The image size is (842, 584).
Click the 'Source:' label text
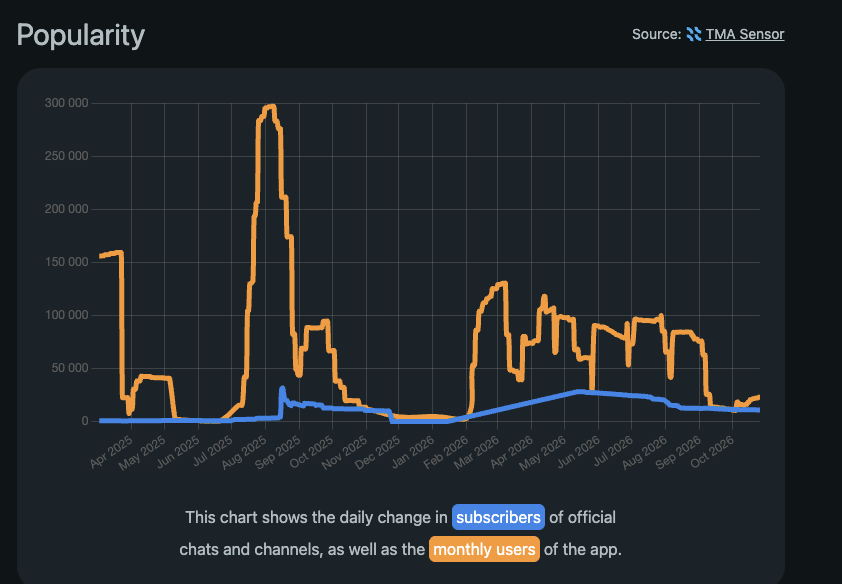[657, 34]
